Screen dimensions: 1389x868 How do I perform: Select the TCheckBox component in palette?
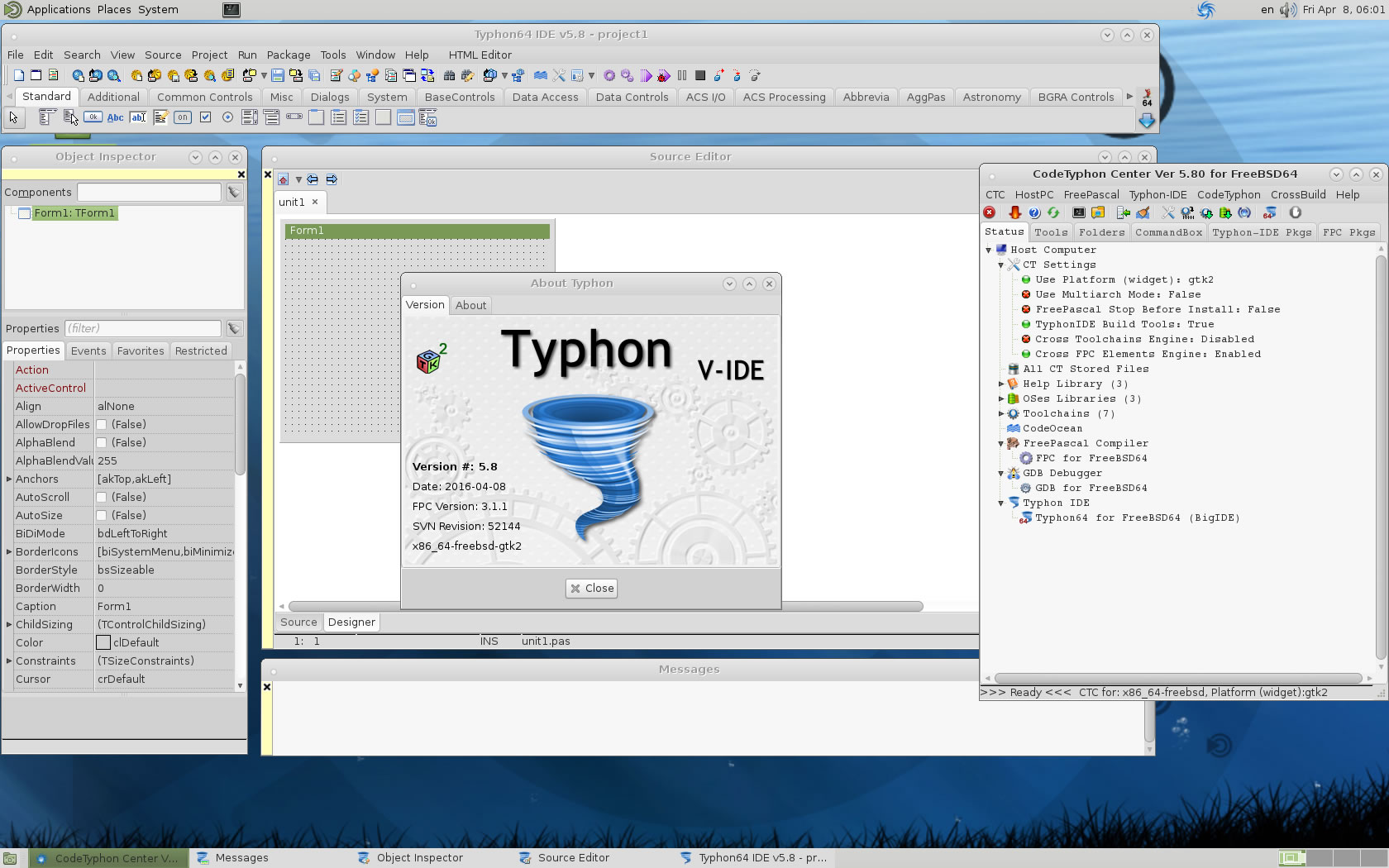click(205, 117)
